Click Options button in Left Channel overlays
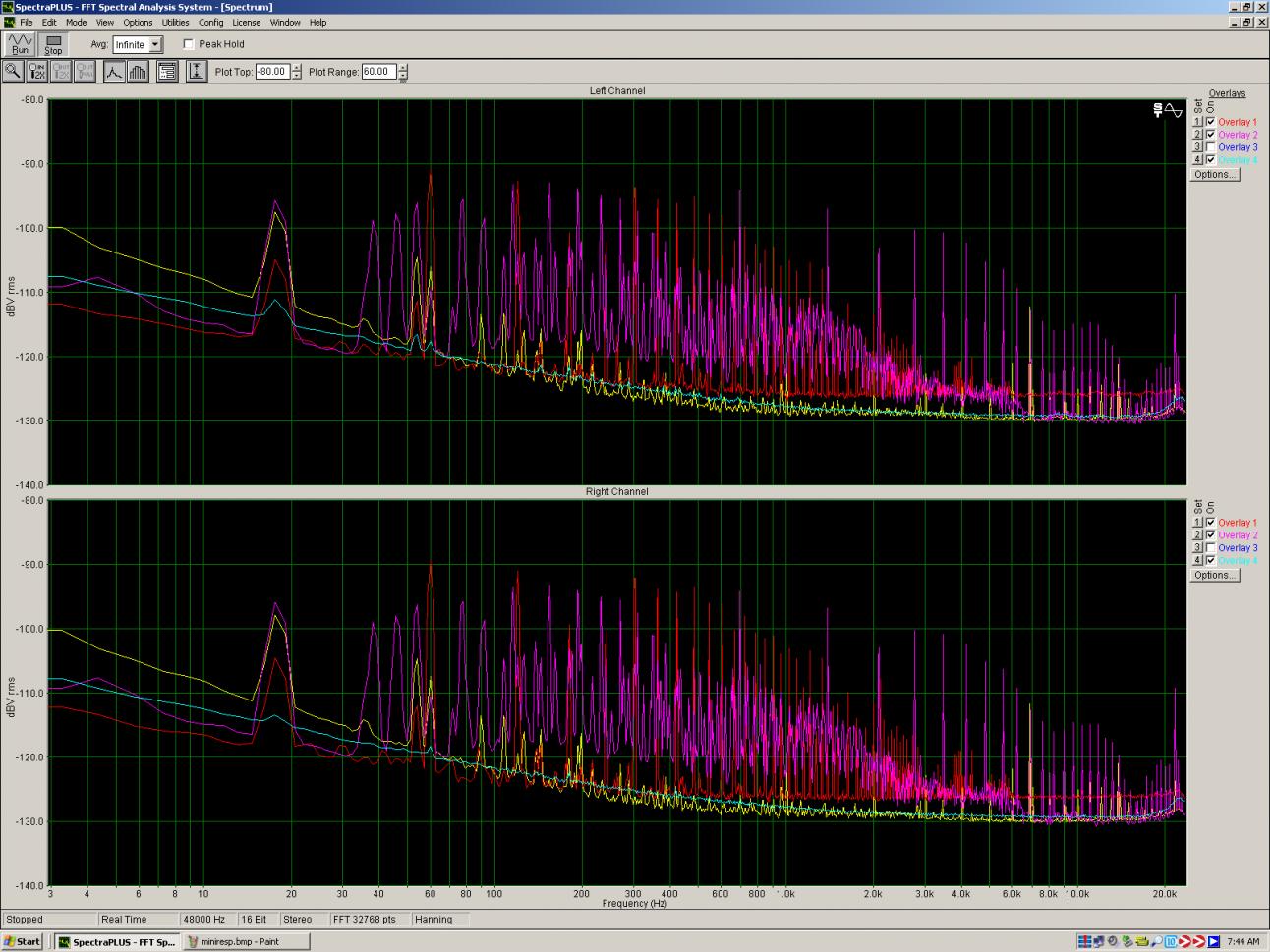This screenshot has height=952, width=1270. pos(1214,174)
